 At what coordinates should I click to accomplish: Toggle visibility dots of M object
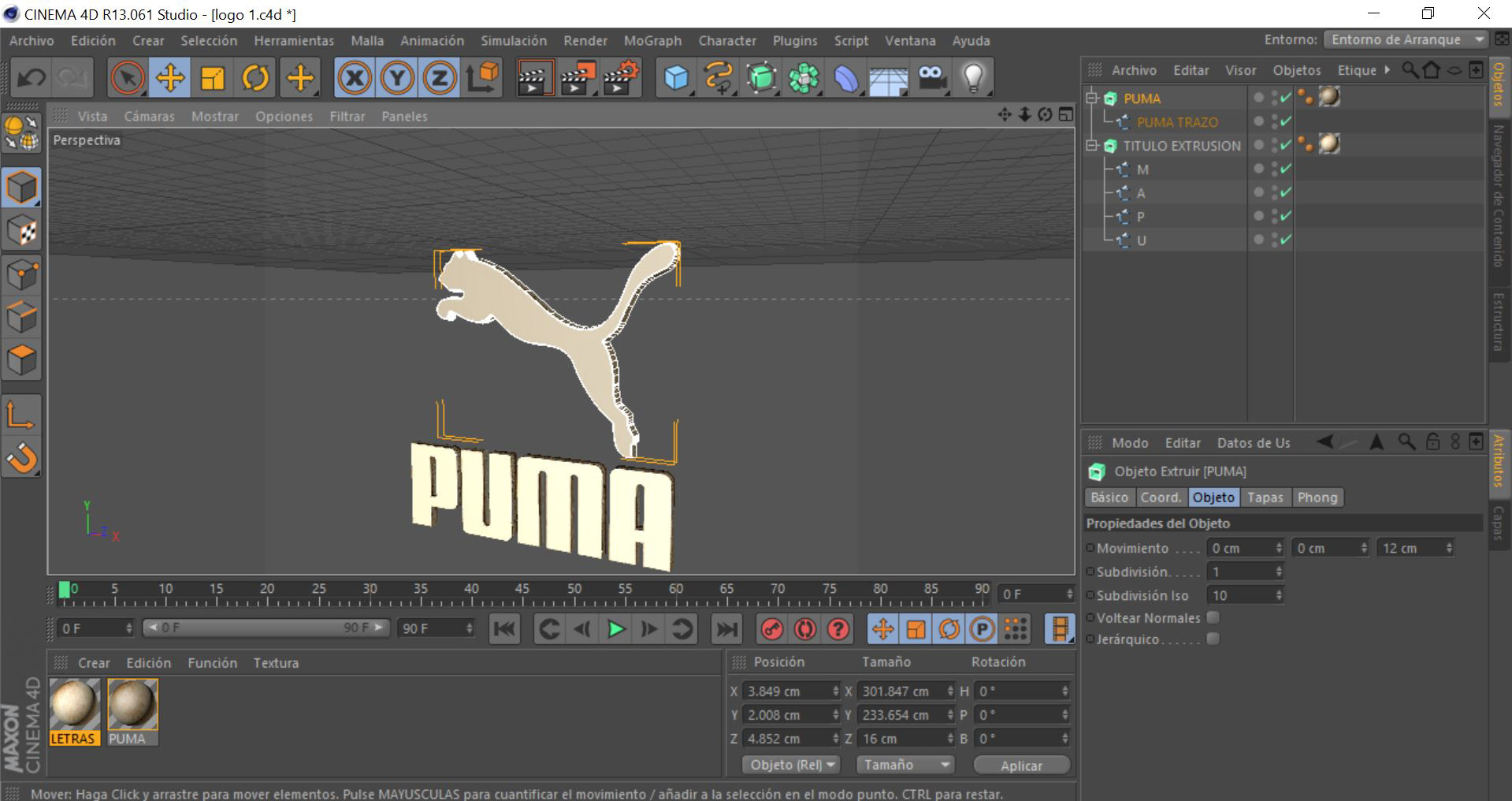point(1274,169)
